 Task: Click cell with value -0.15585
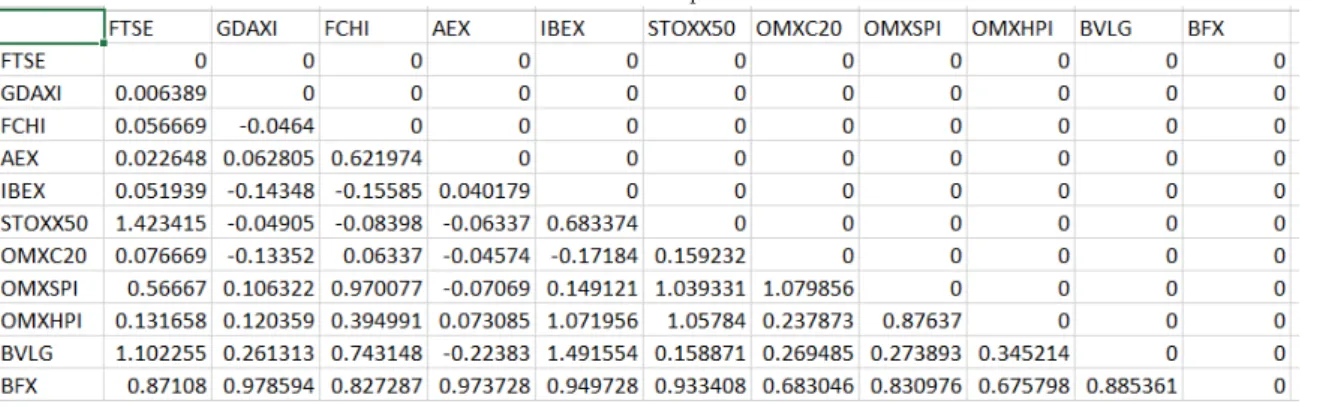pos(373,191)
